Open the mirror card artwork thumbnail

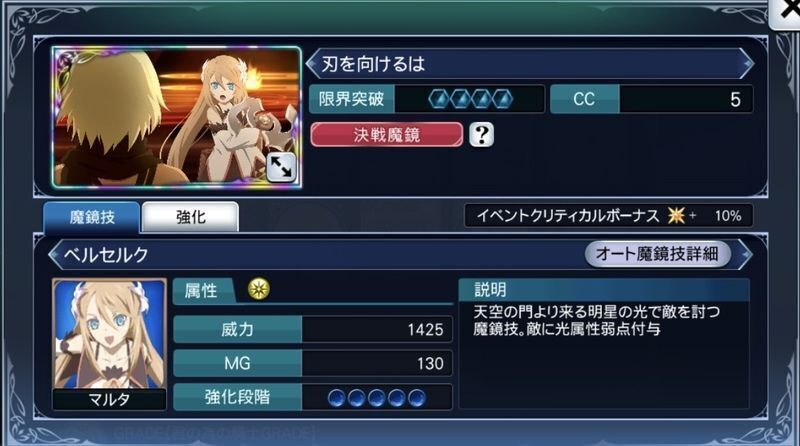click(x=177, y=117)
